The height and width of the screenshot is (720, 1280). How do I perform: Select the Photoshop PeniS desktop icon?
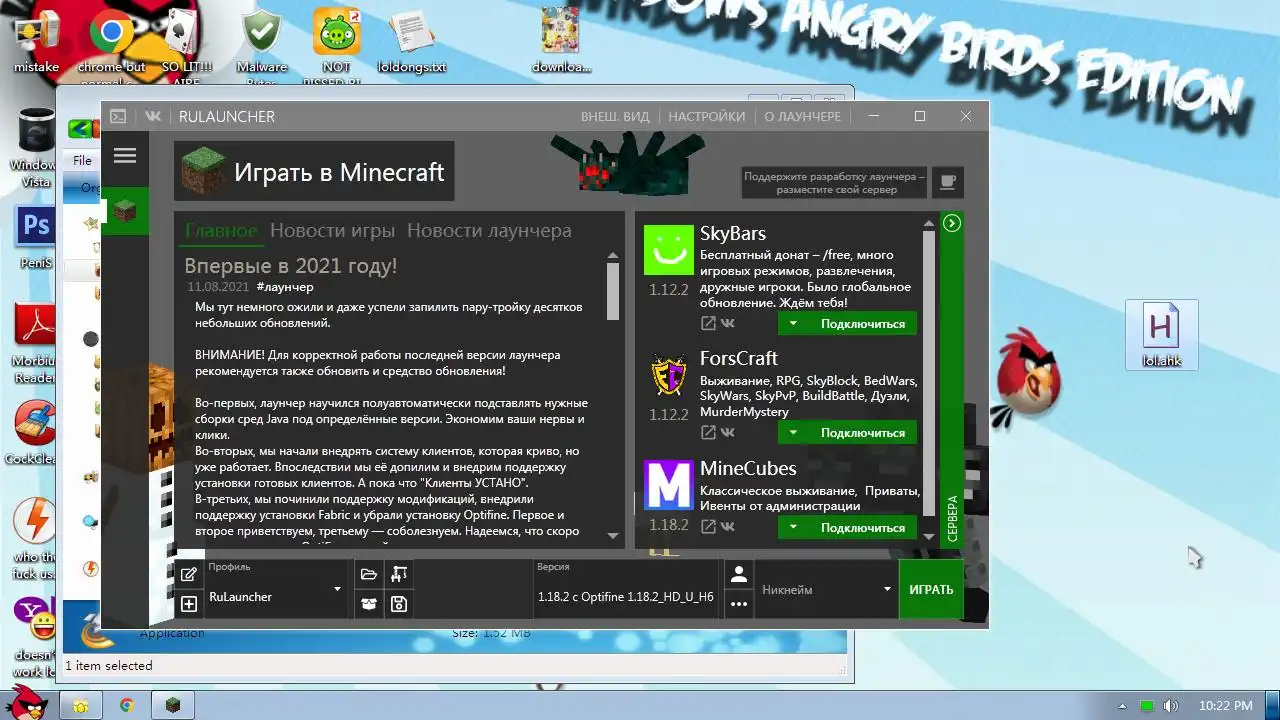point(36,238)
